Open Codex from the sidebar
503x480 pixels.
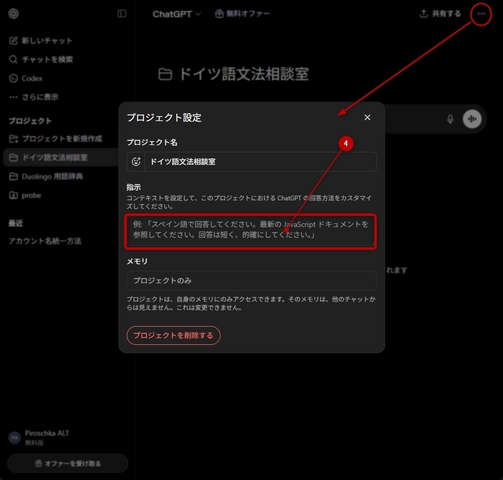tap(26, 78)
